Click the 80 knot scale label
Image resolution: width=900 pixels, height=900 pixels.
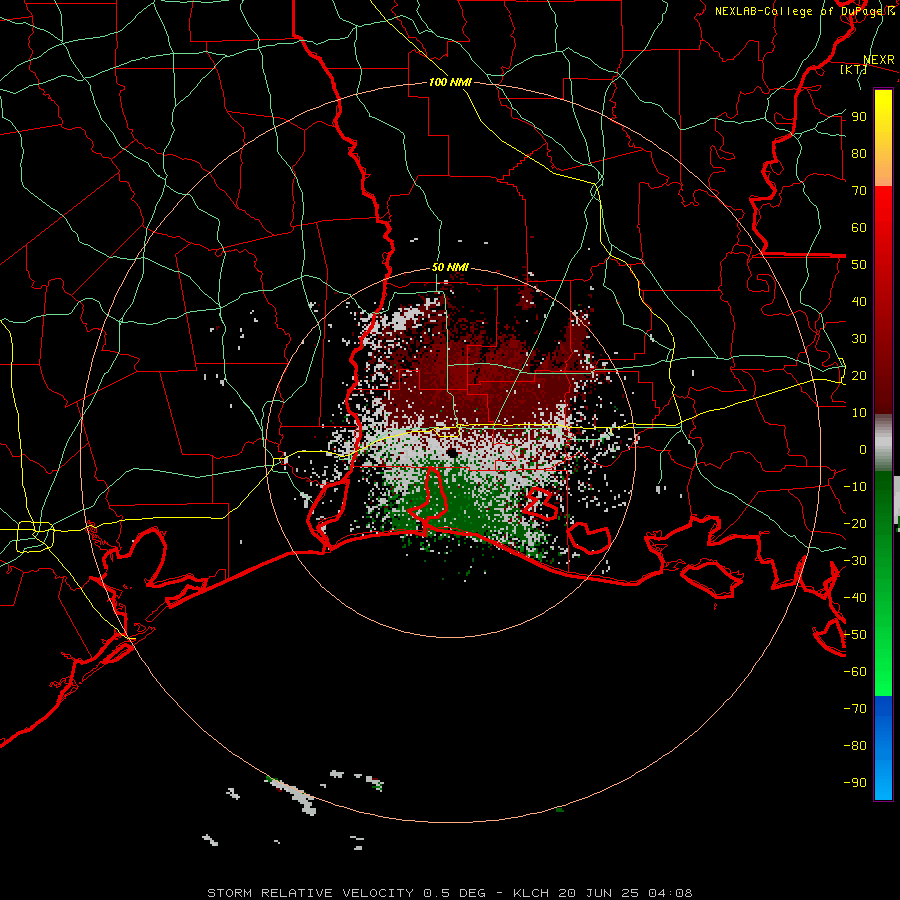859,153
